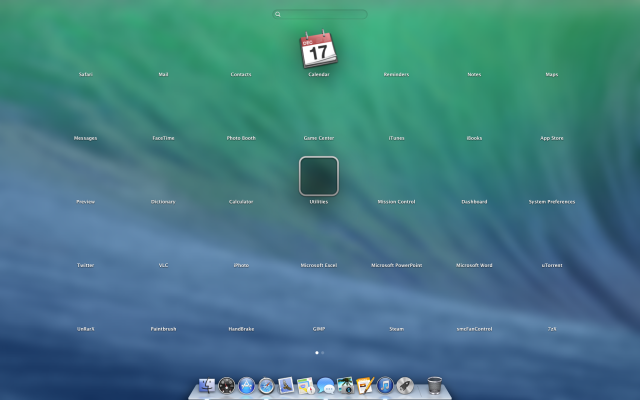640x400 pixels.
Task: Select the Calculator app label
Action: (x=241, y=202)
